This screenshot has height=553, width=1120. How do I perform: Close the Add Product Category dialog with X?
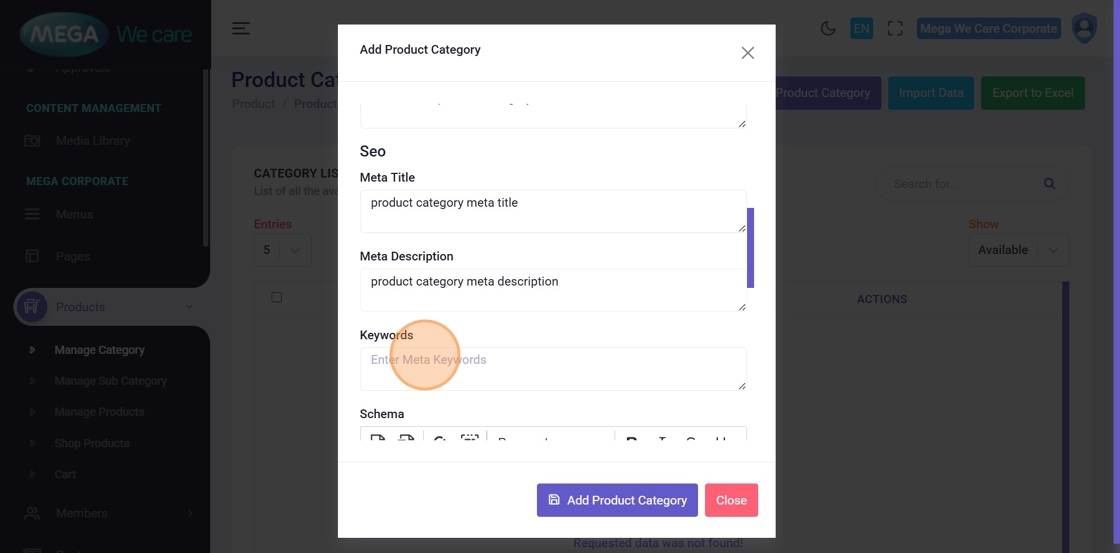point(747,53)
